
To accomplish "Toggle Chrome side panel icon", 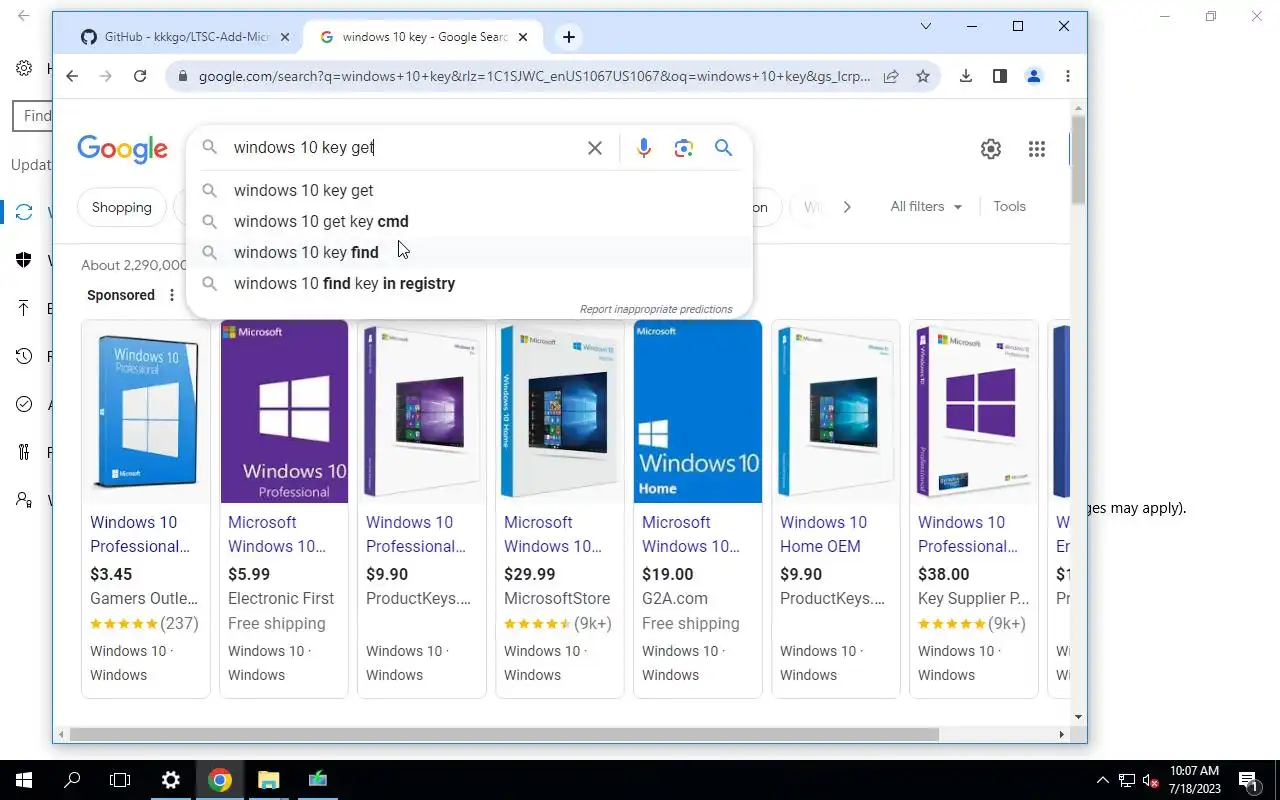I will point(1000,76).
